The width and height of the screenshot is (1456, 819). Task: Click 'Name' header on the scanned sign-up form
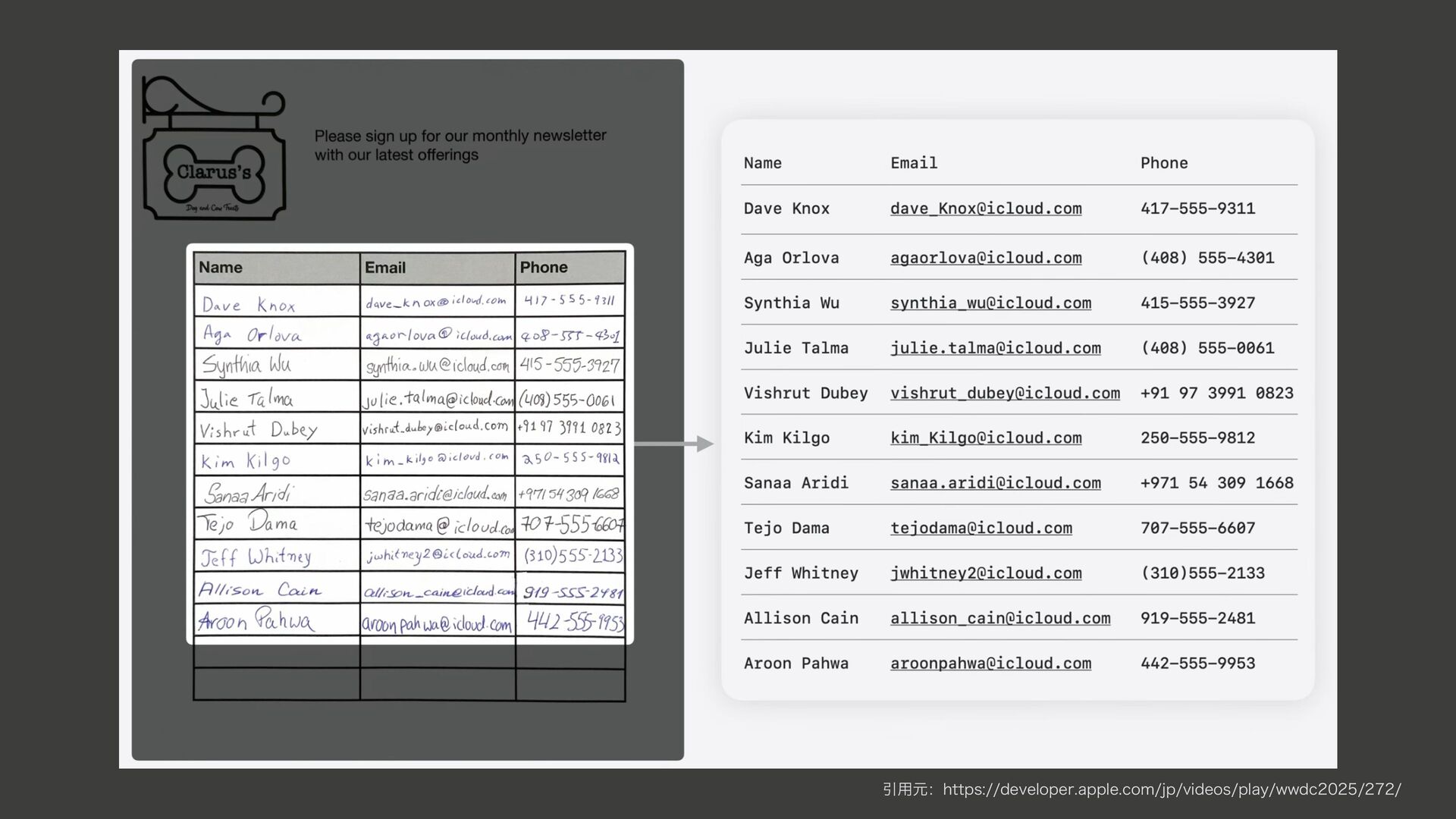(x=221, y=268)
